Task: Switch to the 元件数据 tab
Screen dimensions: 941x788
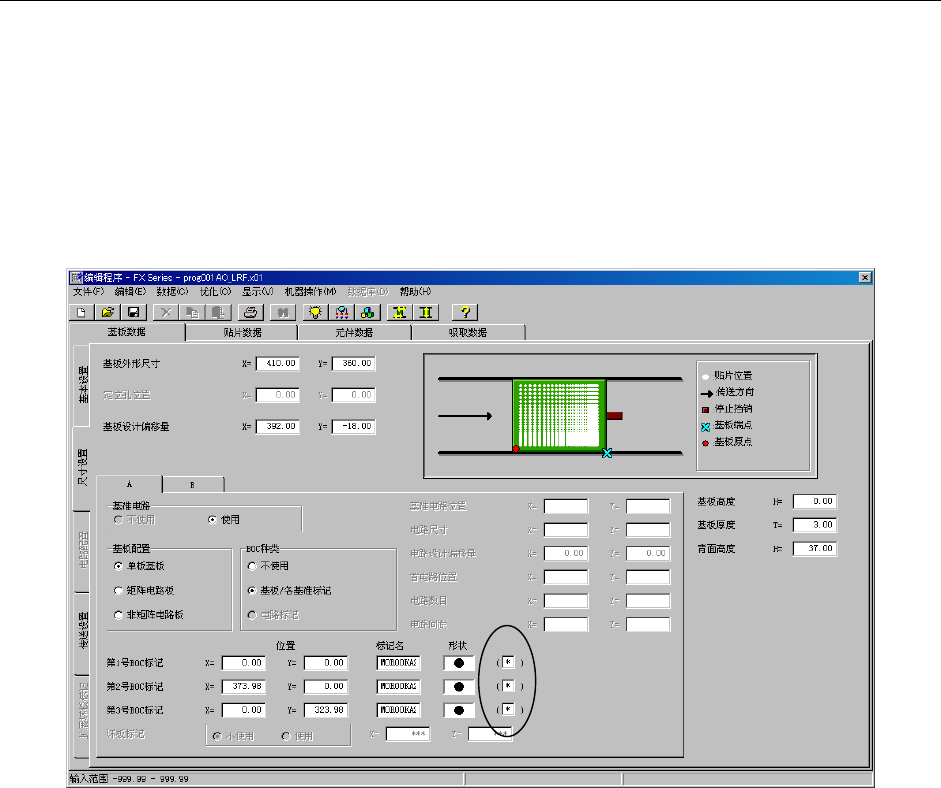Action: 354,332
